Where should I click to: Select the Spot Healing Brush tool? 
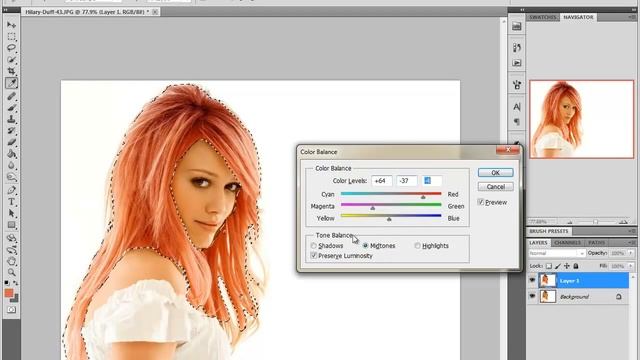(11, 96)
